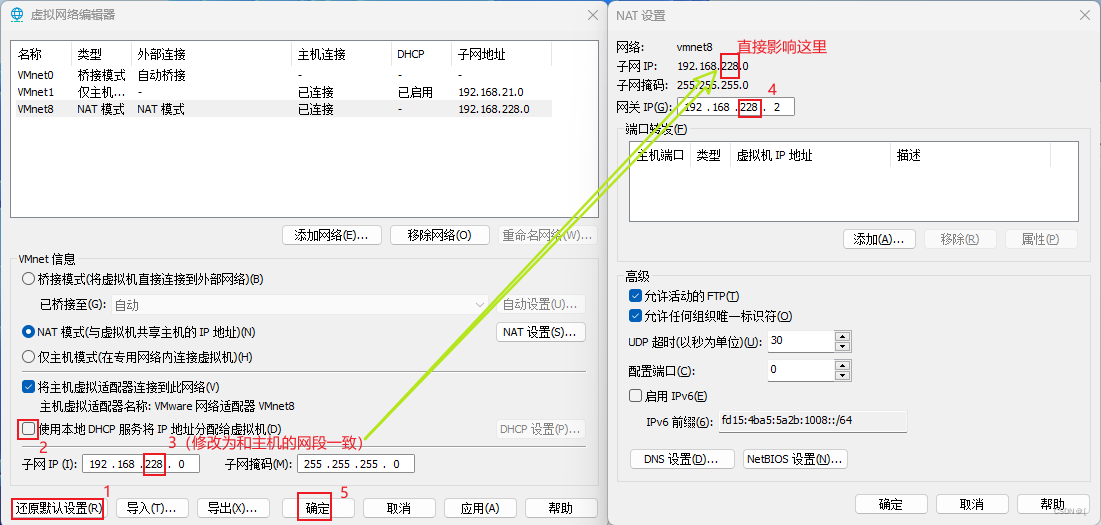Increase 配置端口 with up arrow
The width and height of the screenshot is (1101, 525).
tap(843, 365)
